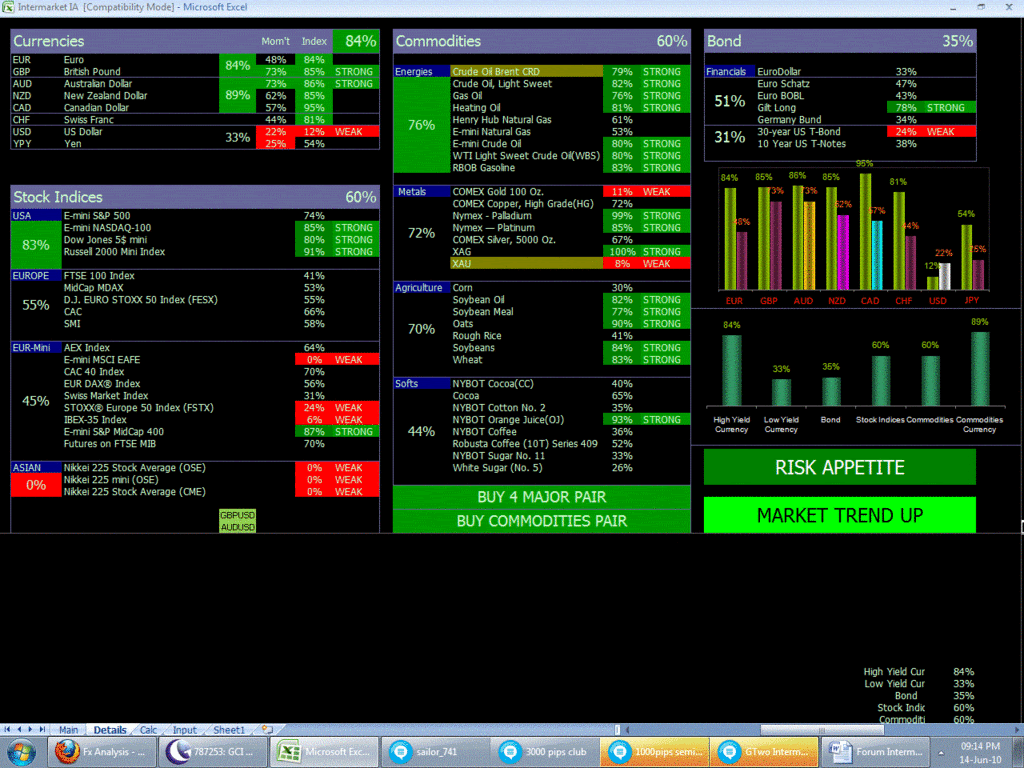Select the ASIAN region label
Viewport: 1024px width, 768px height.
click(x=36, y=468)
